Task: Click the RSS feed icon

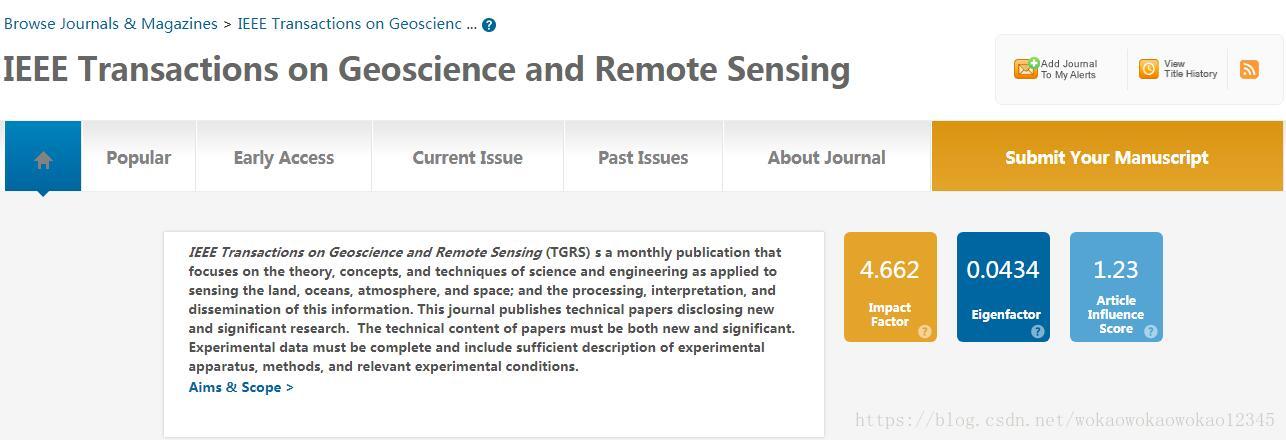Action: [x=1249, y=69]
